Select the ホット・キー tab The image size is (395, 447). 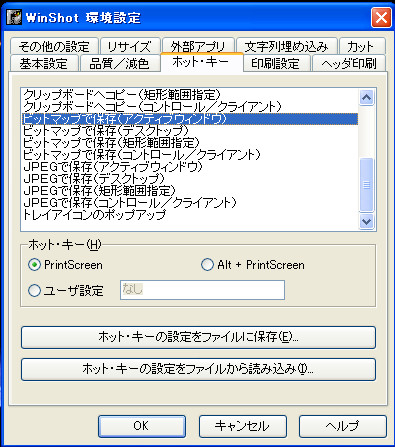click(x=202, y=62)
